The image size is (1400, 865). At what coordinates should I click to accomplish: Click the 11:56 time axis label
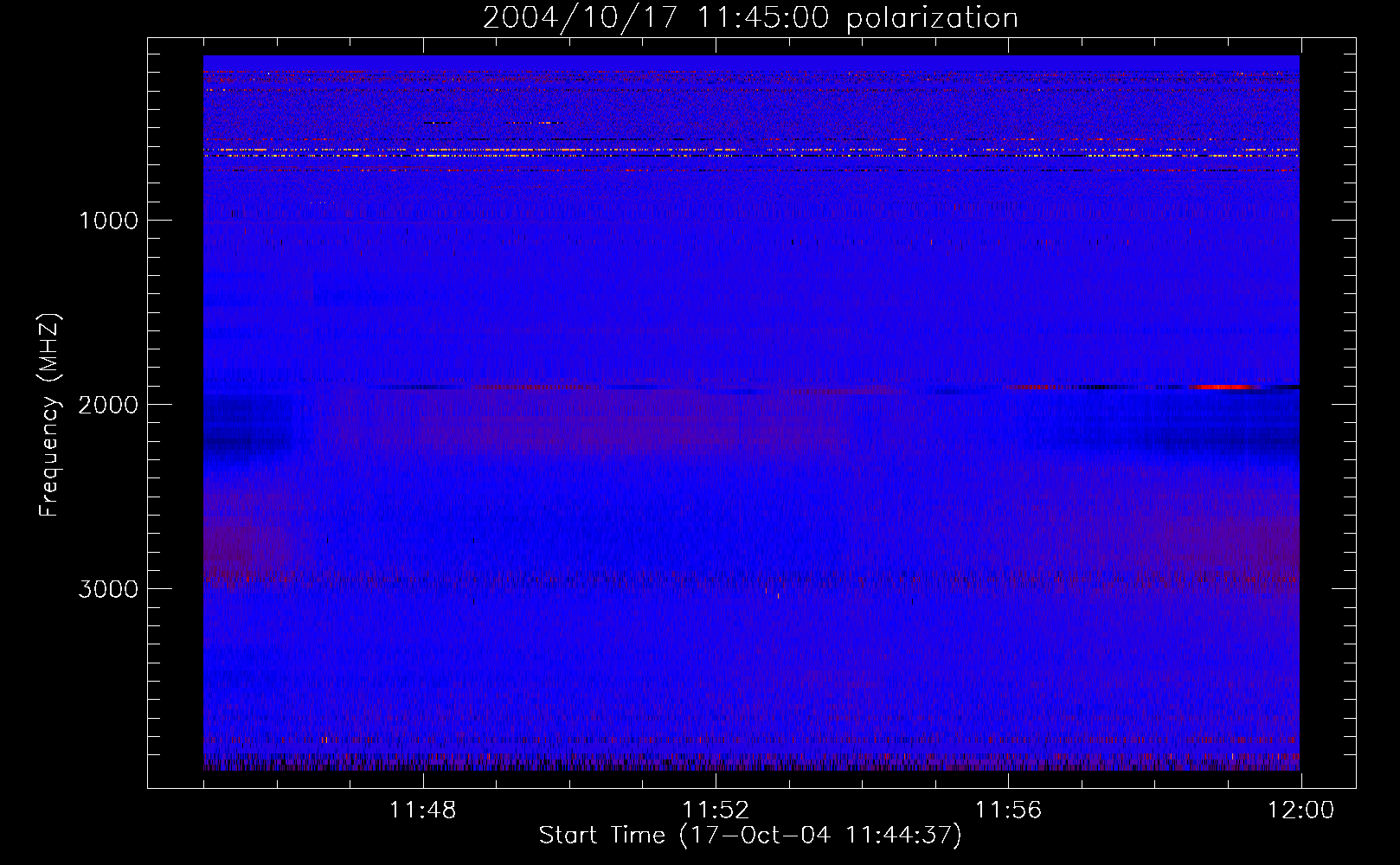pyautogui.click(x=1008, y=811)
